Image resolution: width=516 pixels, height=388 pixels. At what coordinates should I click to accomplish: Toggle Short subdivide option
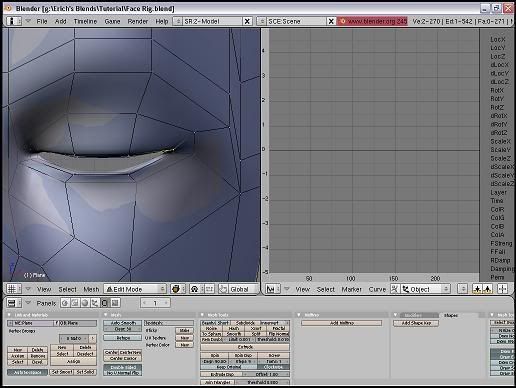(x=223, y=323)
